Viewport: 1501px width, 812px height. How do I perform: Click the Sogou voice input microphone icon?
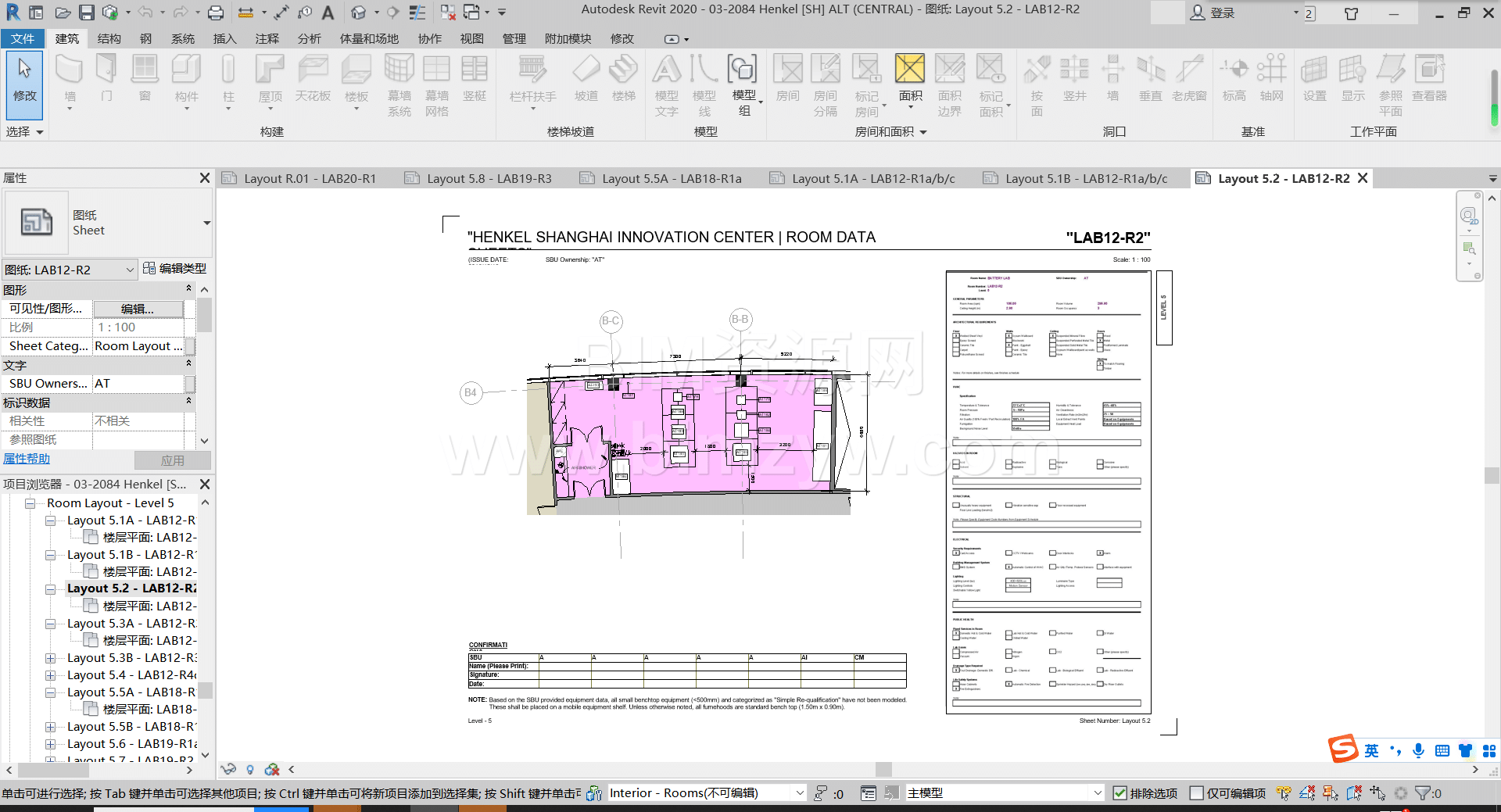coord(1418,750)
